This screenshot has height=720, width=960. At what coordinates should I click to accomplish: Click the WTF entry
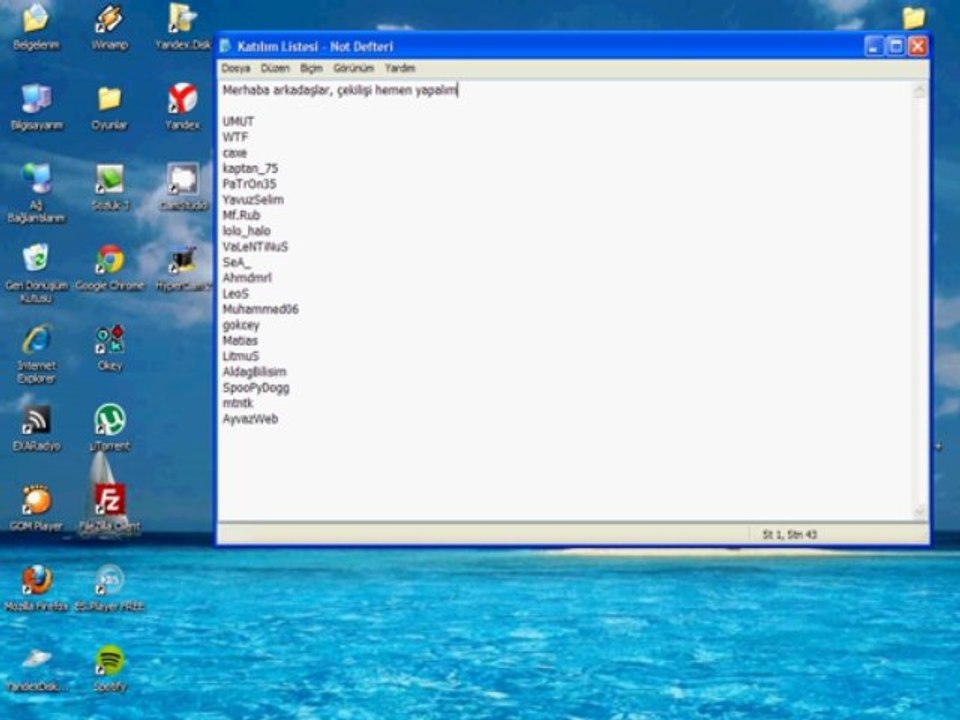pos(235,137)
